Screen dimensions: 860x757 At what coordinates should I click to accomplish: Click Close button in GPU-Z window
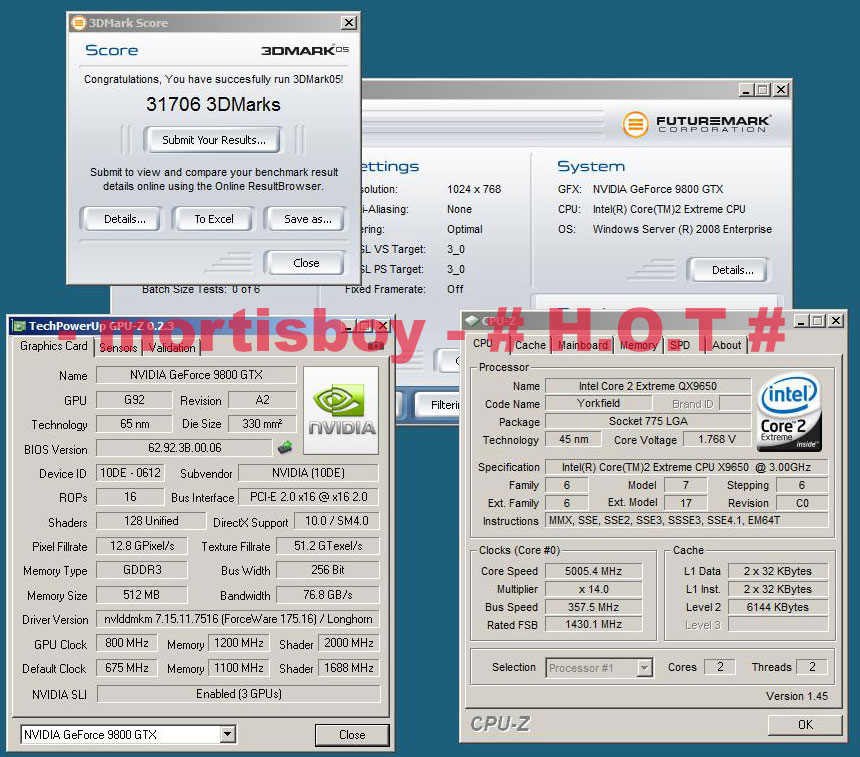352,735
